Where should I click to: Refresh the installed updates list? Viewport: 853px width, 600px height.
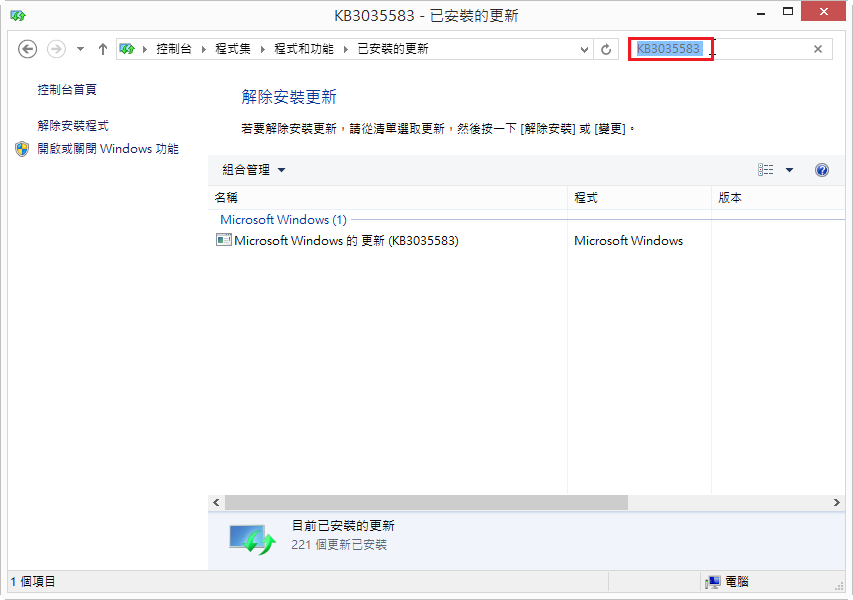coord(606,50)
